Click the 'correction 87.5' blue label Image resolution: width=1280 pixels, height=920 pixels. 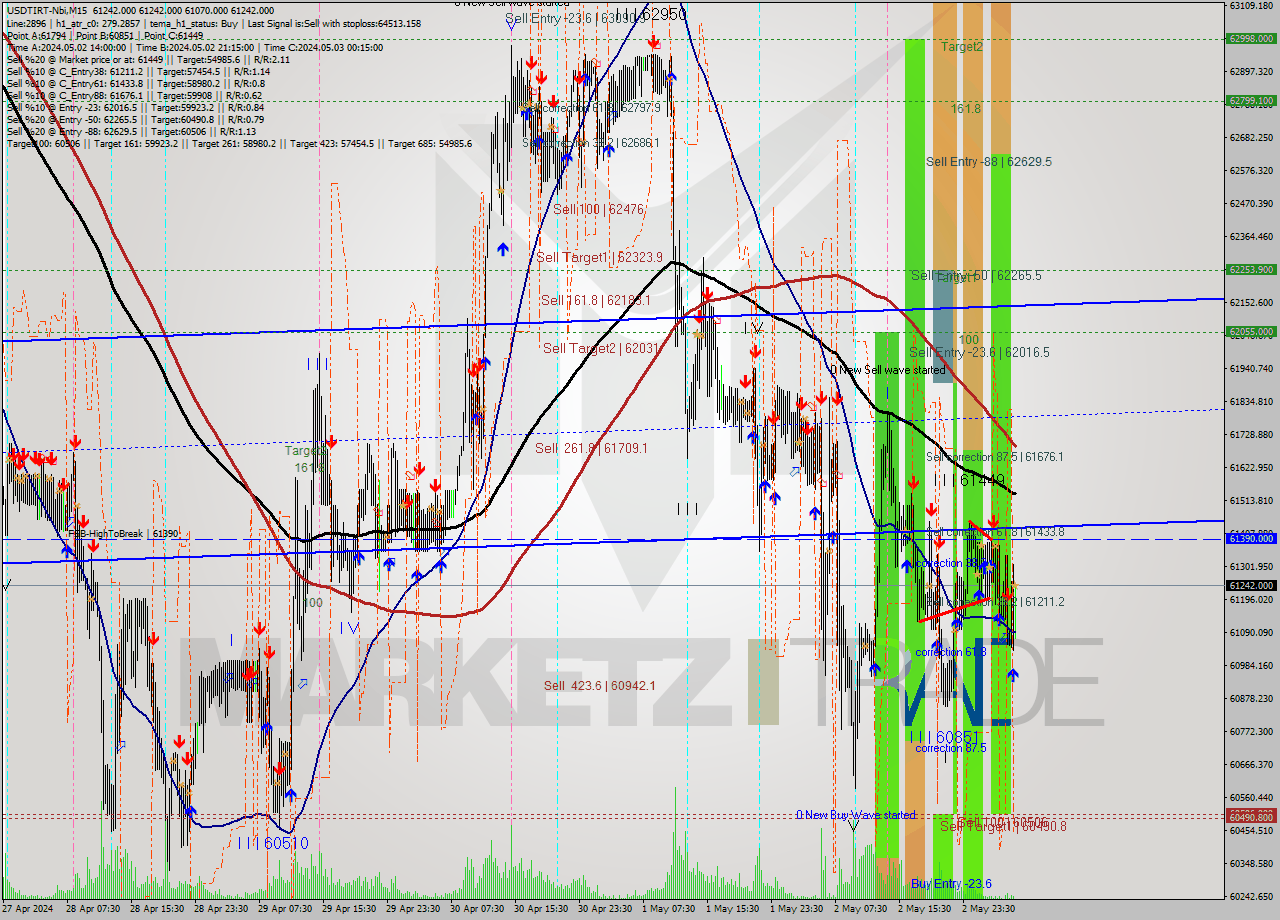pyautogui.click(x=951, y=748)
